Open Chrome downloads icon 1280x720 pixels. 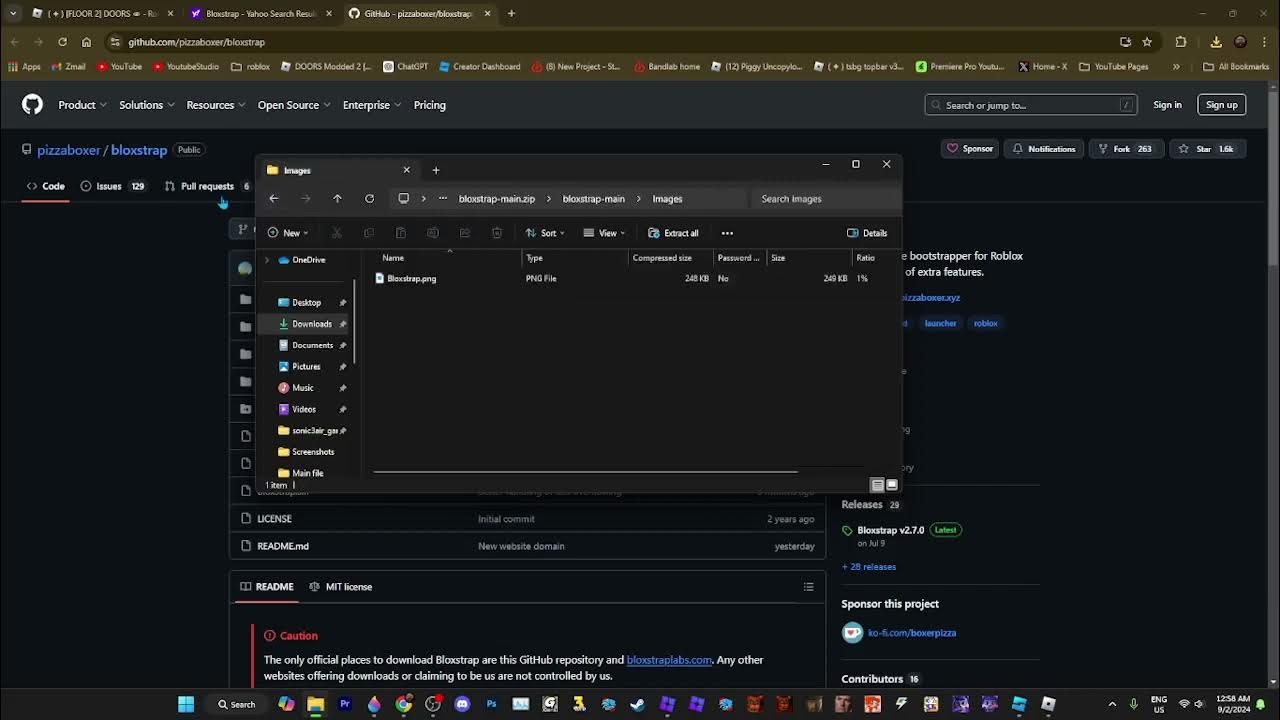pos(1216,42)
